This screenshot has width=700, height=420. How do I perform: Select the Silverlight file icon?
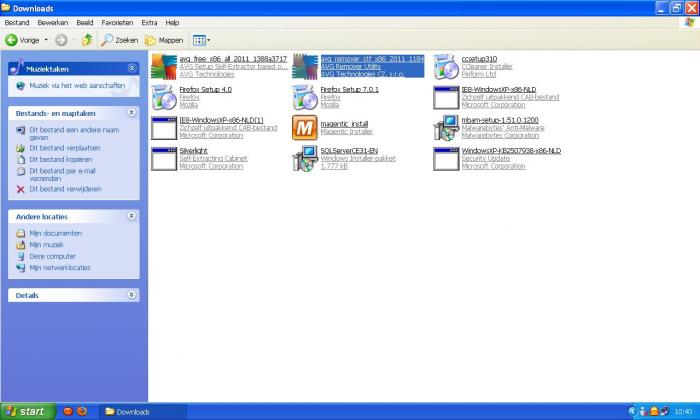(164, 158)
